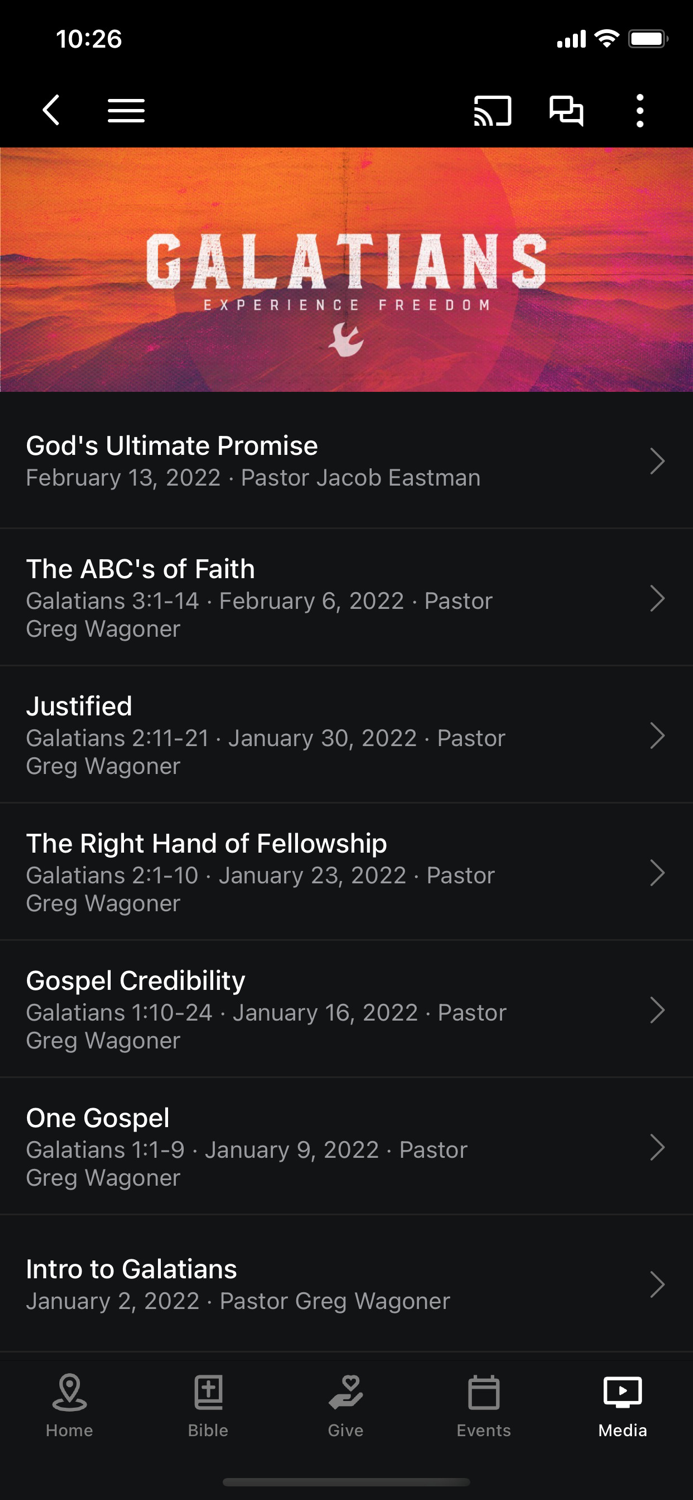The image size is (693, 1500).
Task: Select the Home icon in bottom navigation
Action: (x=69, y=1405)
